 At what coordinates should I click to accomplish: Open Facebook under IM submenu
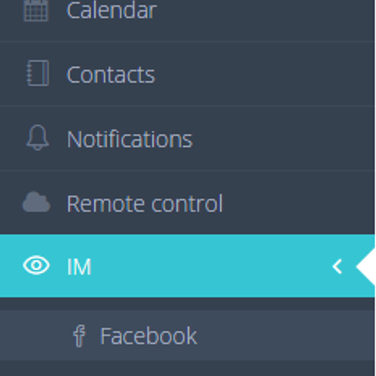click(187, 335)
